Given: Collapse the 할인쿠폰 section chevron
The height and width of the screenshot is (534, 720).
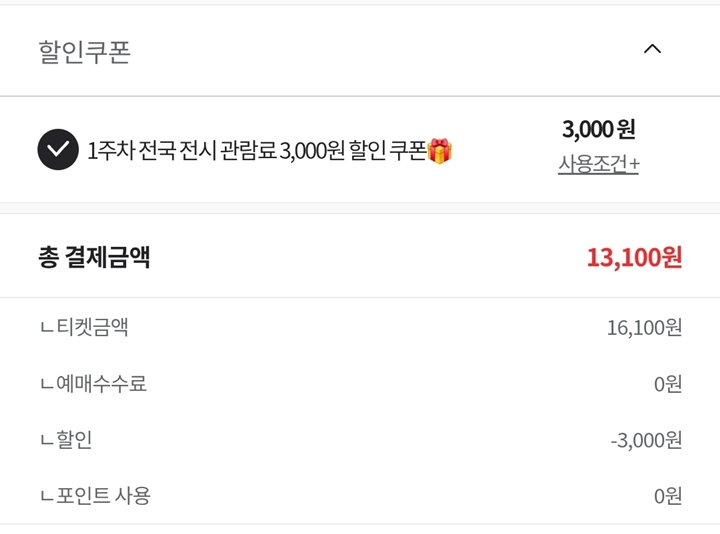Looking at the screenshot, I should (x=652, y=49).
